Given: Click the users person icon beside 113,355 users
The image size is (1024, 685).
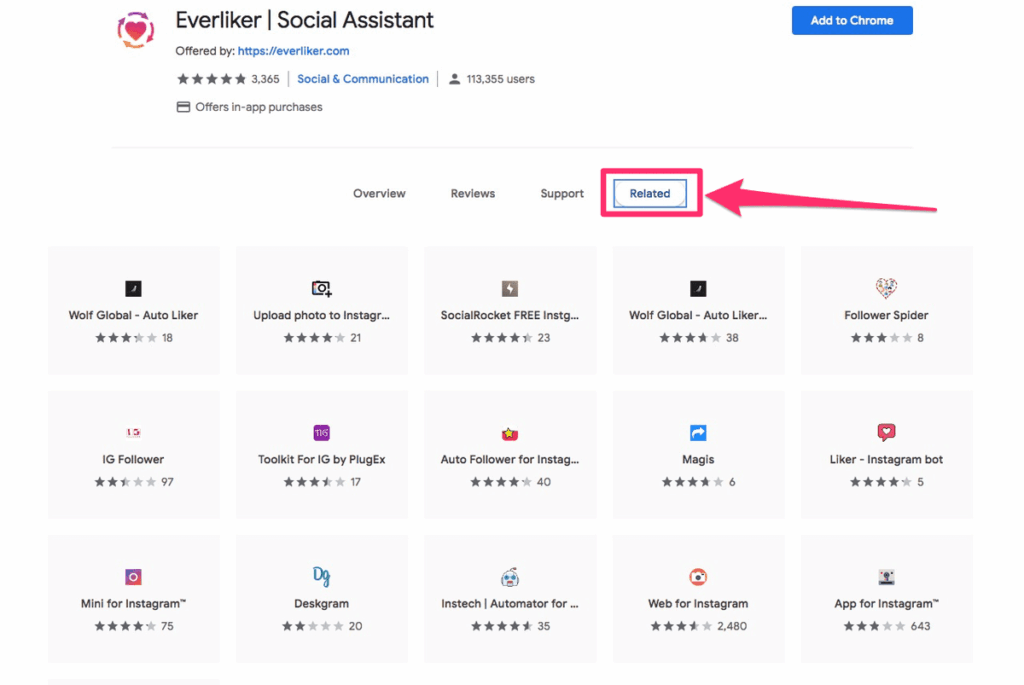Looking at the screenshot, I should pyautogui.click(x=455, y=79).
